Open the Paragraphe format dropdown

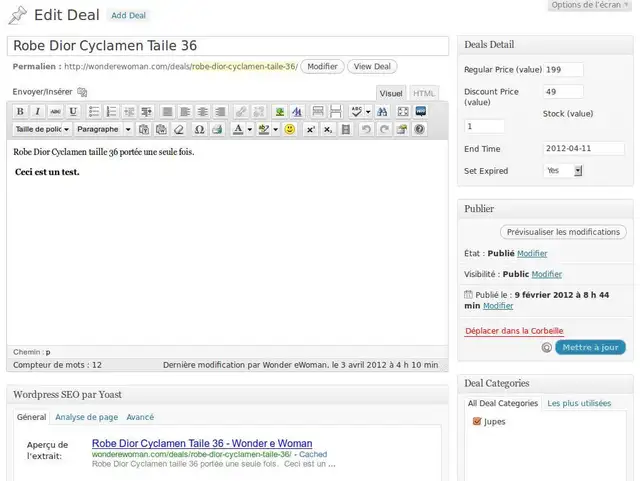[104, 129]
